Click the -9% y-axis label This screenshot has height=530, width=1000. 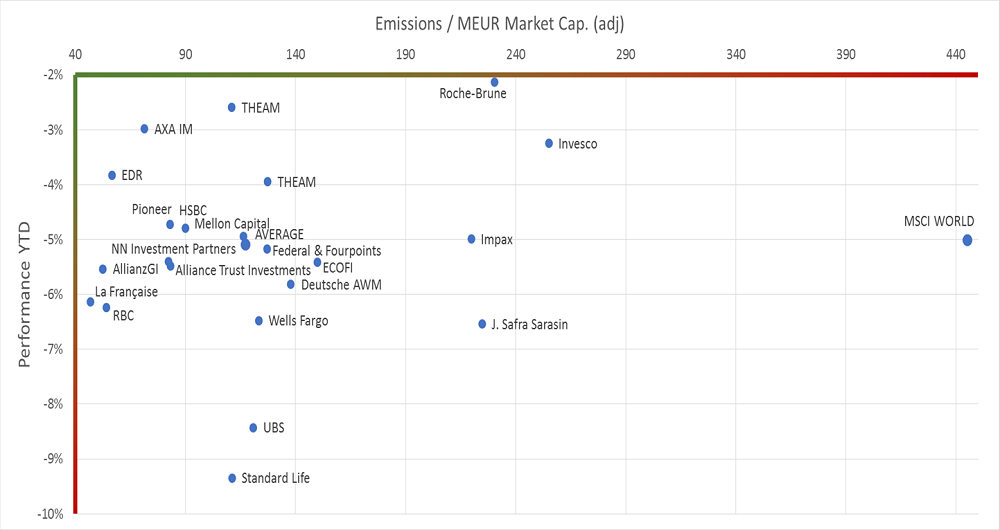[x=54, y=459]
